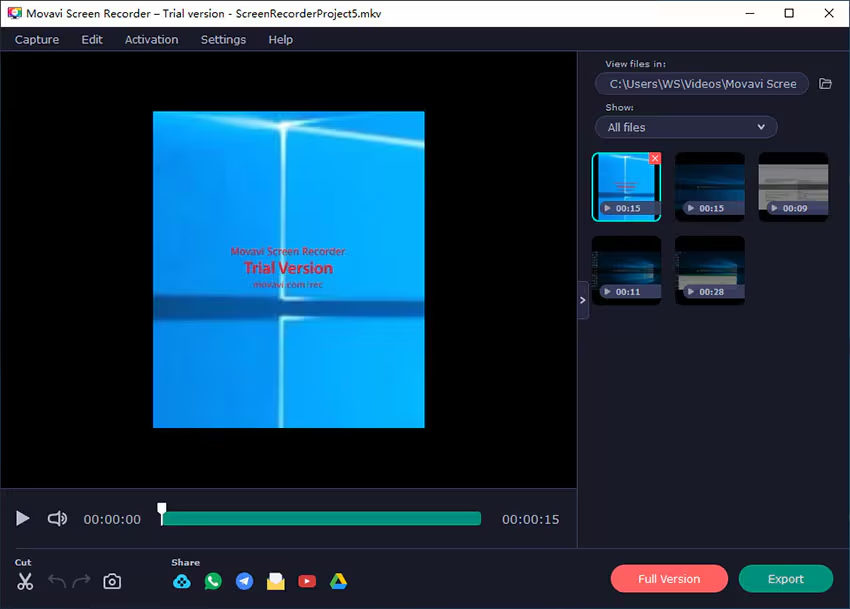
Task: Click the Undo arrow
Action: (x=58, y=581)
